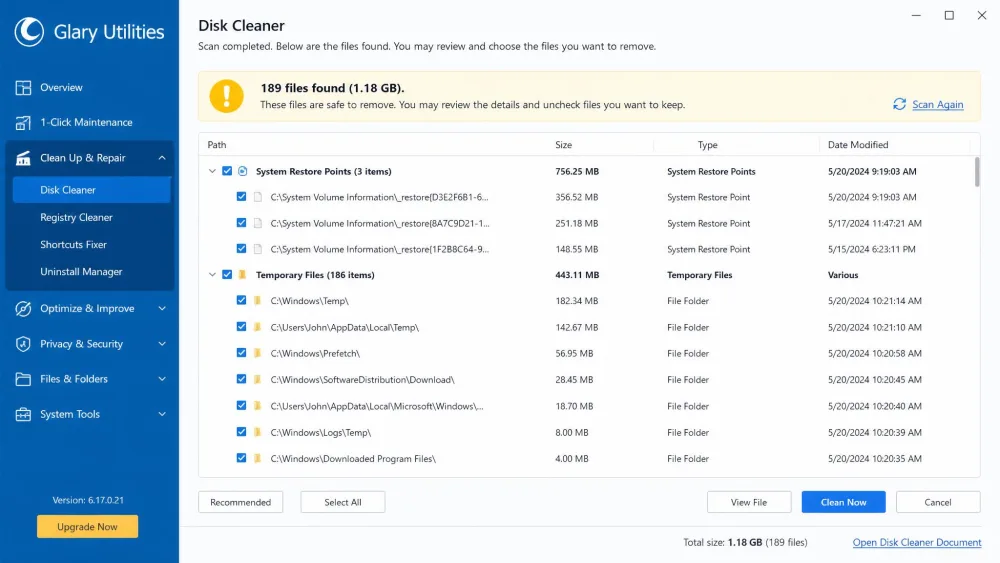
Task: Click the Overview sidebar icon
Action: coord(23,87)
